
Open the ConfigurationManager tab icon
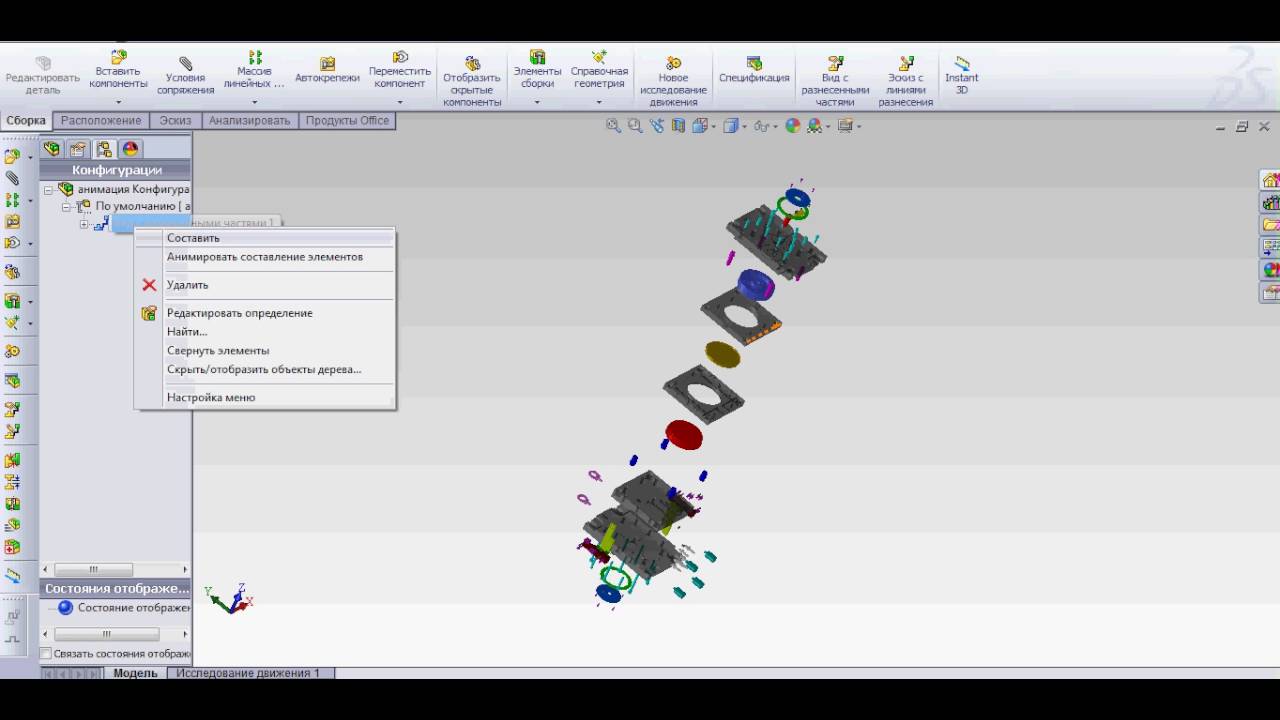point(104,149)
